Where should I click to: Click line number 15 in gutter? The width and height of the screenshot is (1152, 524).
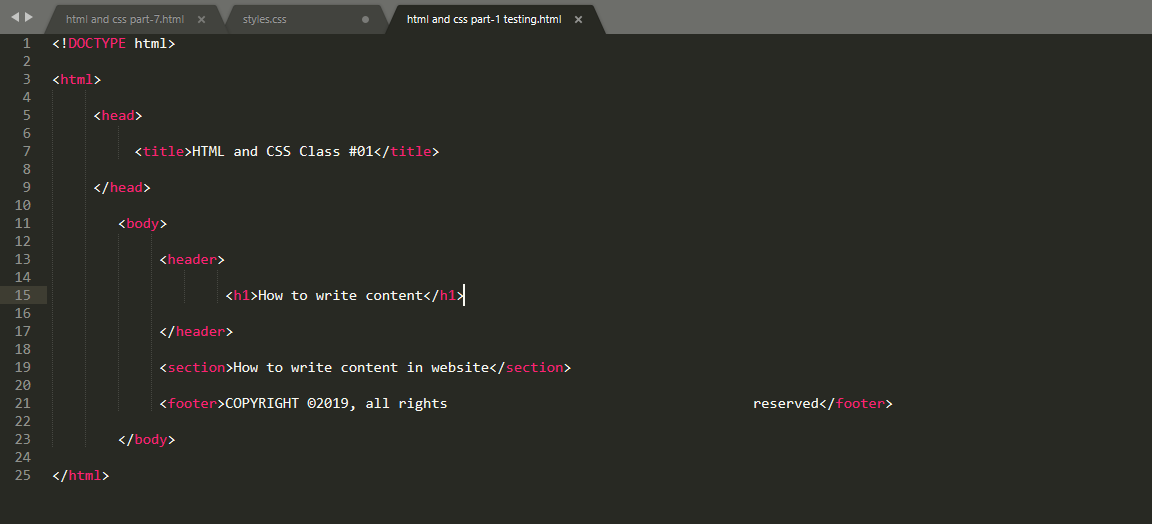pyautogui.click(x=22, y=295)
